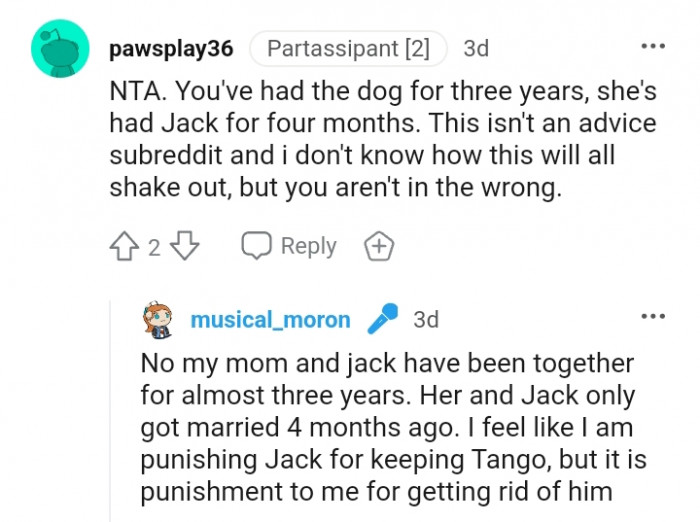Open the 3d timestamp on pawsplay36's comment
Image resolution: width=700 pixels, height=522 pixels.
(x=476, y=48)
